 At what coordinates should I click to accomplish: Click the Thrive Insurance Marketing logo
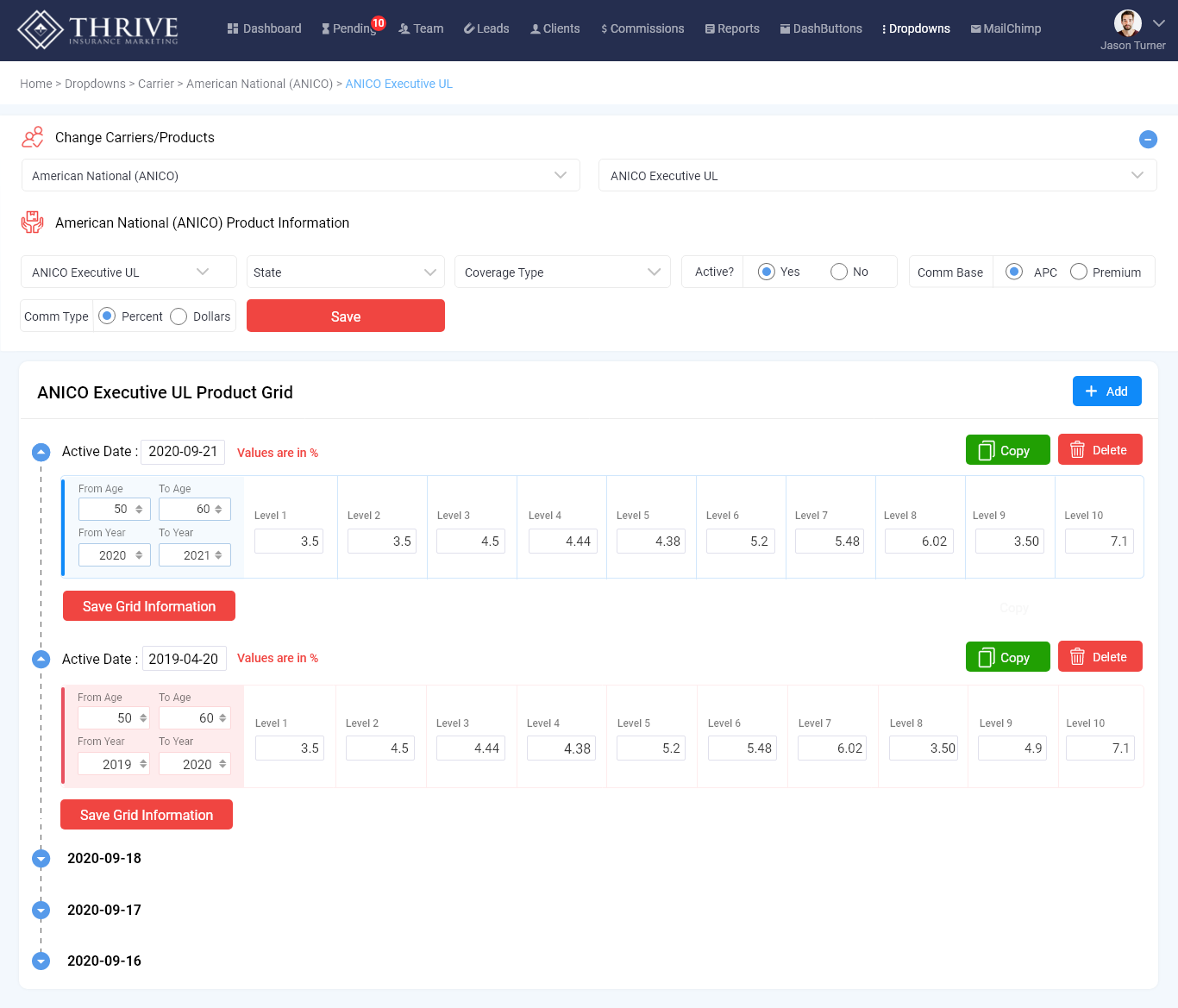tap(98, 29)
